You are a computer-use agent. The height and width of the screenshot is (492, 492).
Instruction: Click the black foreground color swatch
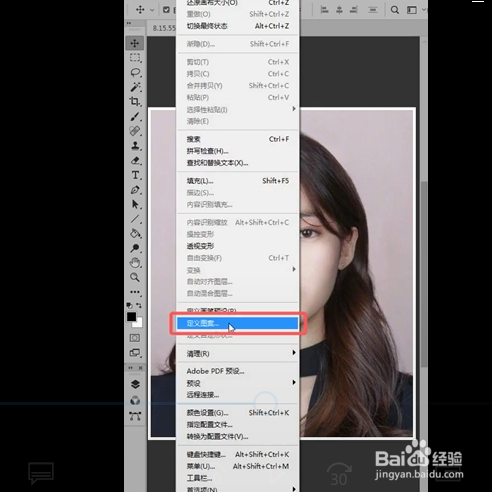point(131,317)
